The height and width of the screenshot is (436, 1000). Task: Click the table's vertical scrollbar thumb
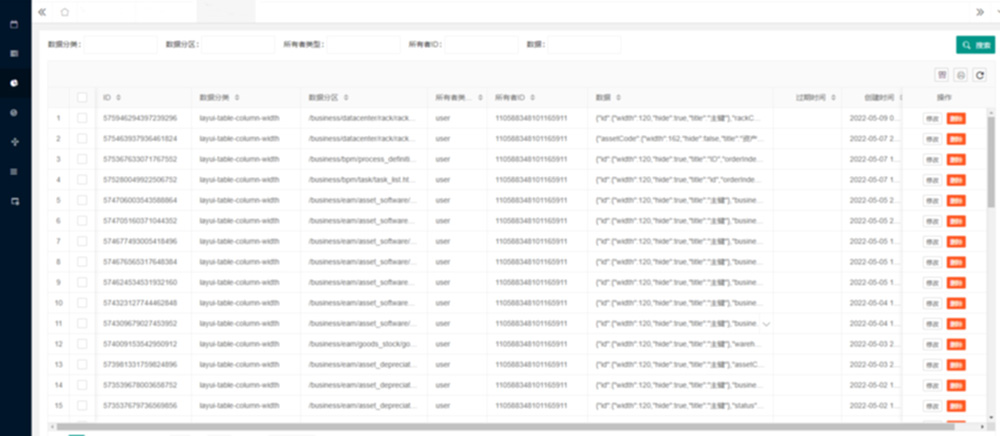(x=990, y=163)
